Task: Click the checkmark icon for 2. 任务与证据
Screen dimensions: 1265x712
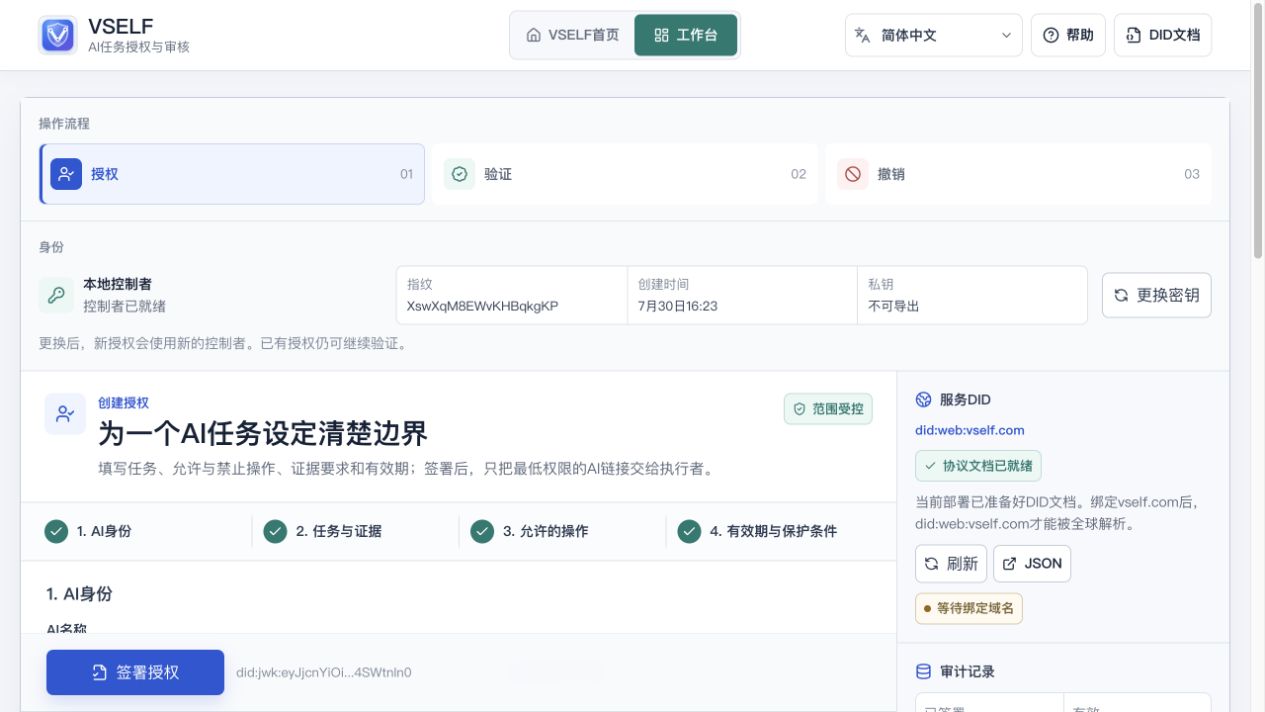Action: click(275, 531)
